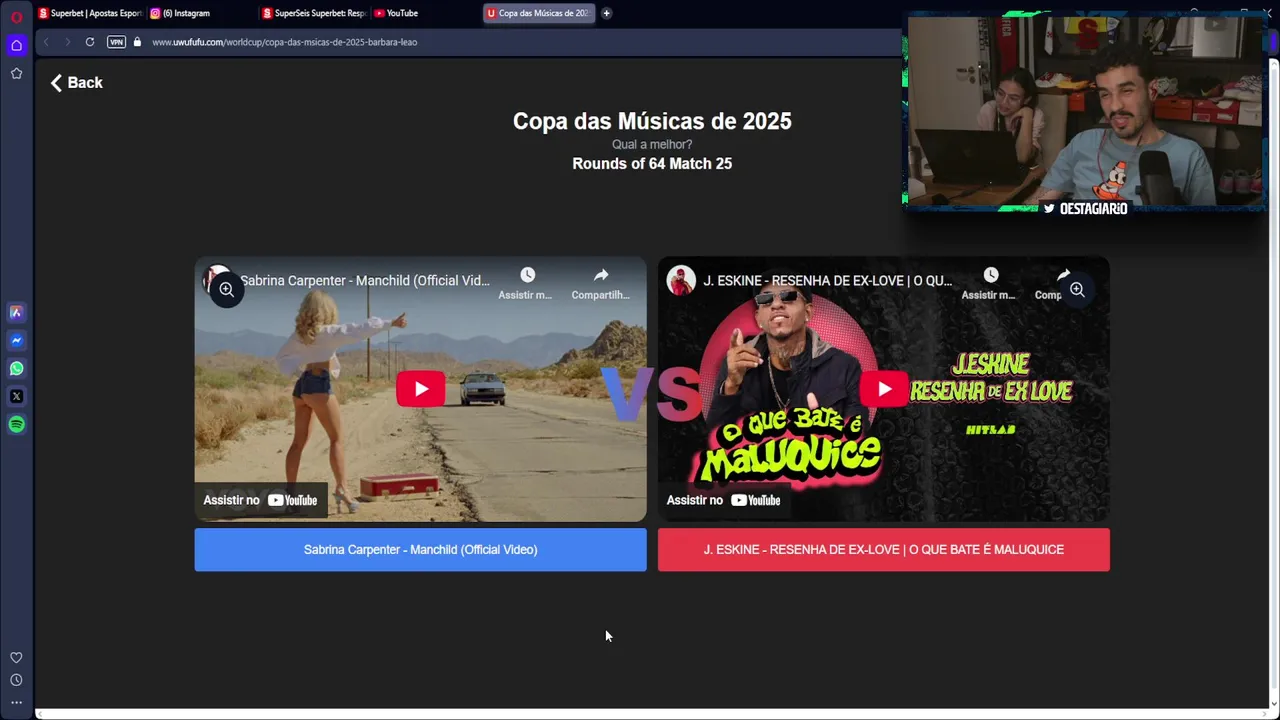
Task: Open 'Assistir no YouTube' on Manchild video
Action: tap(260, 500)
